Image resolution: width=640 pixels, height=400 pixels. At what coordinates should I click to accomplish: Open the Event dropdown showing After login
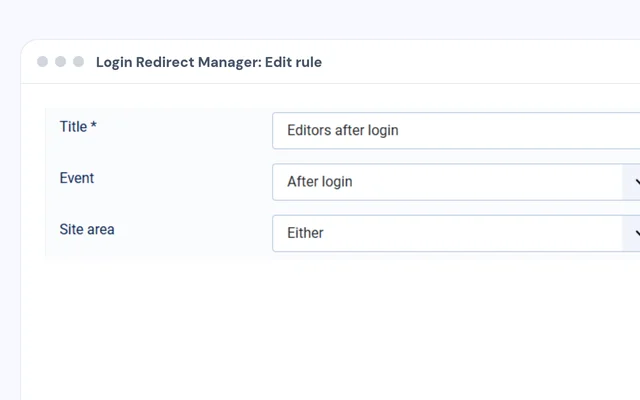tap(456, 182)
